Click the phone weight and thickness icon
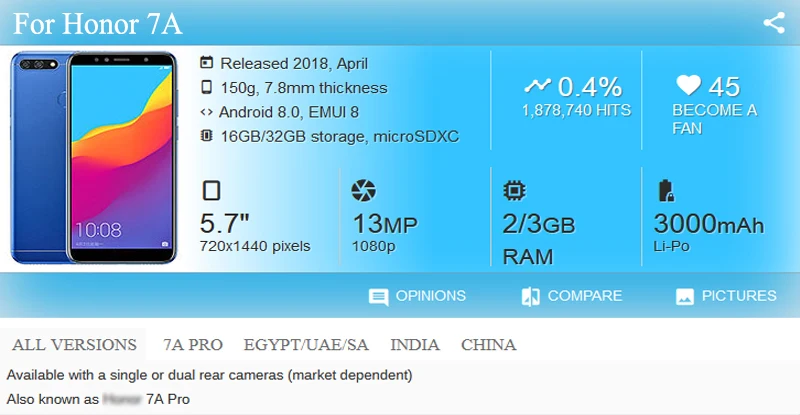 pos(206,87)
